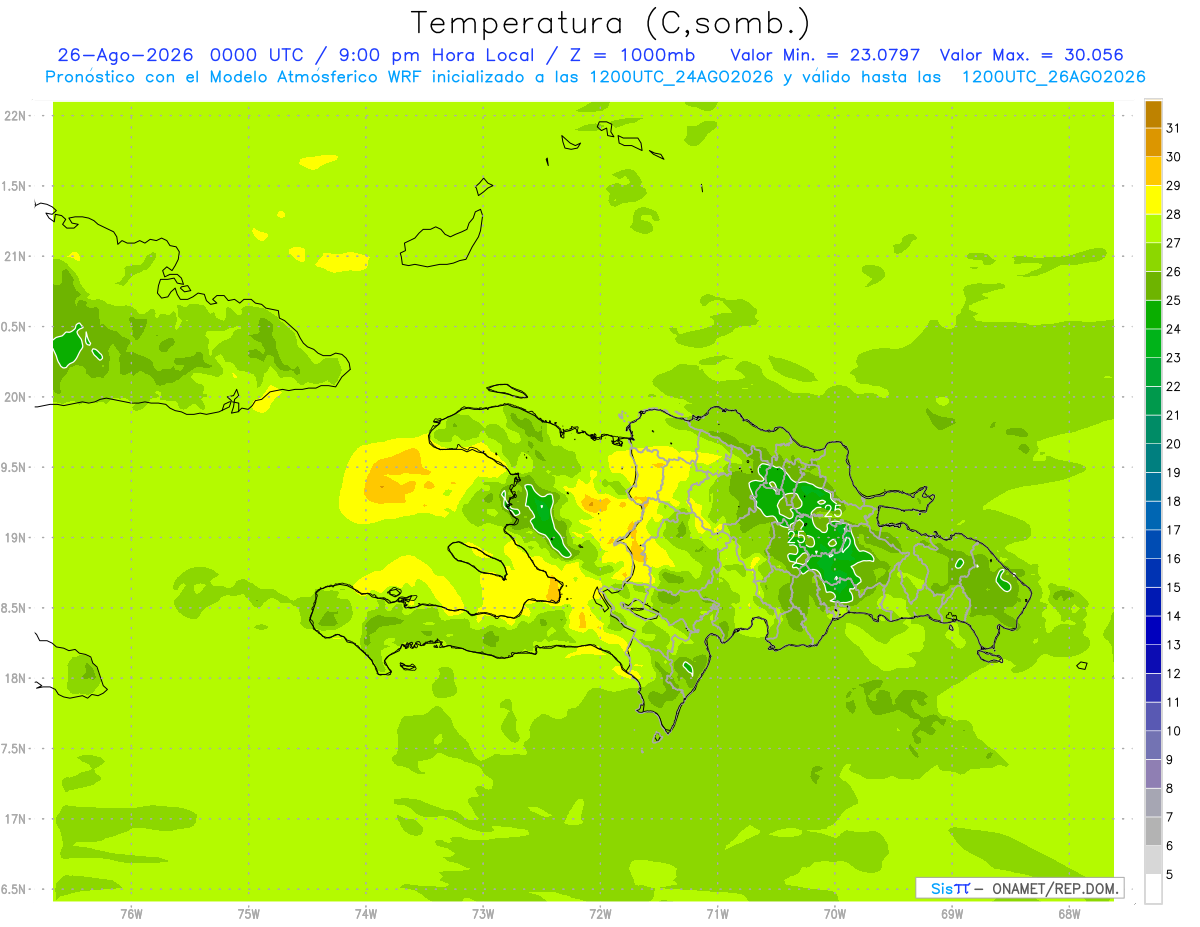Select the "Valor Min. = 23.0797" value
The width and height of the screenshot is (1200, 927).
coord(825,55)
